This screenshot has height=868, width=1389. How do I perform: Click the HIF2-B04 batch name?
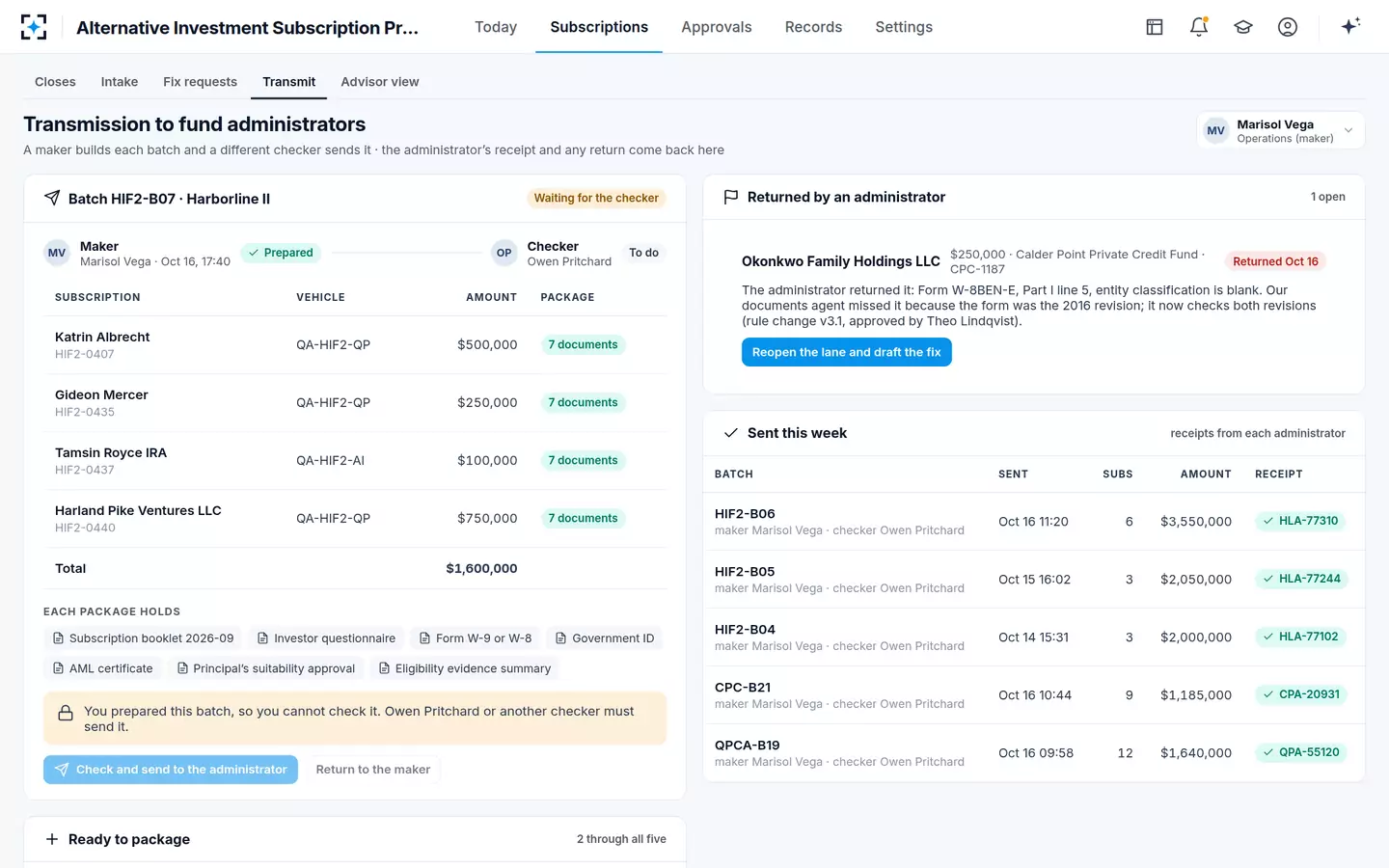745,630
